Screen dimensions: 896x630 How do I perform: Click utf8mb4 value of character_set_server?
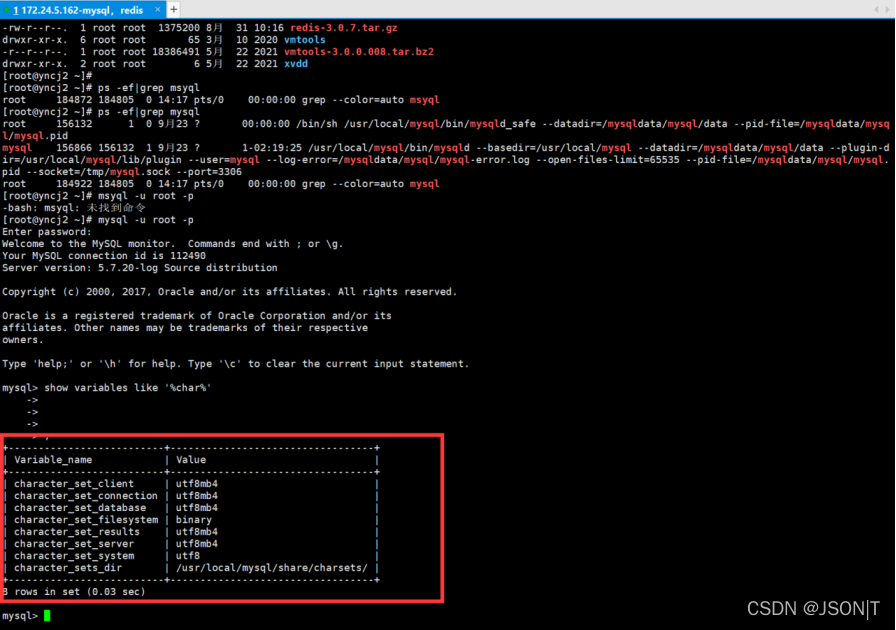[197, 544]
